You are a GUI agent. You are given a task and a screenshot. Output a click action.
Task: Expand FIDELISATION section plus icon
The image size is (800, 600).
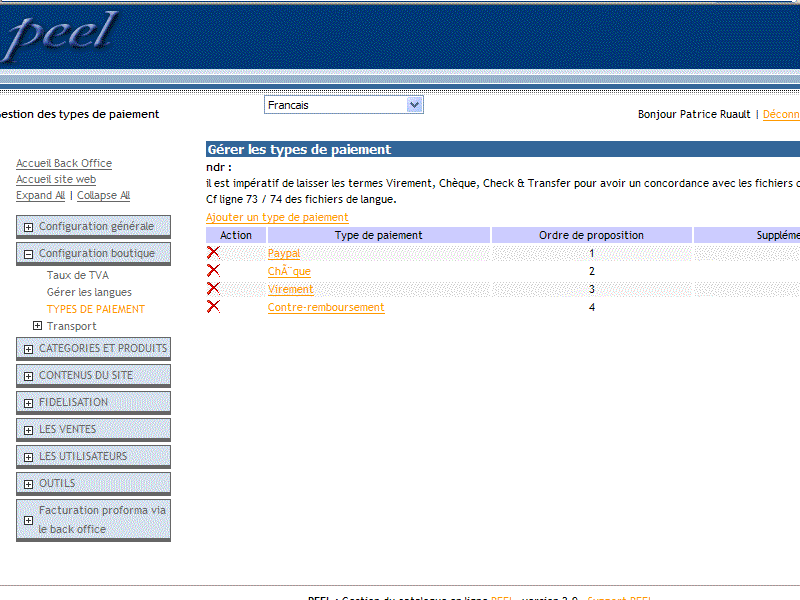[29, 403]
